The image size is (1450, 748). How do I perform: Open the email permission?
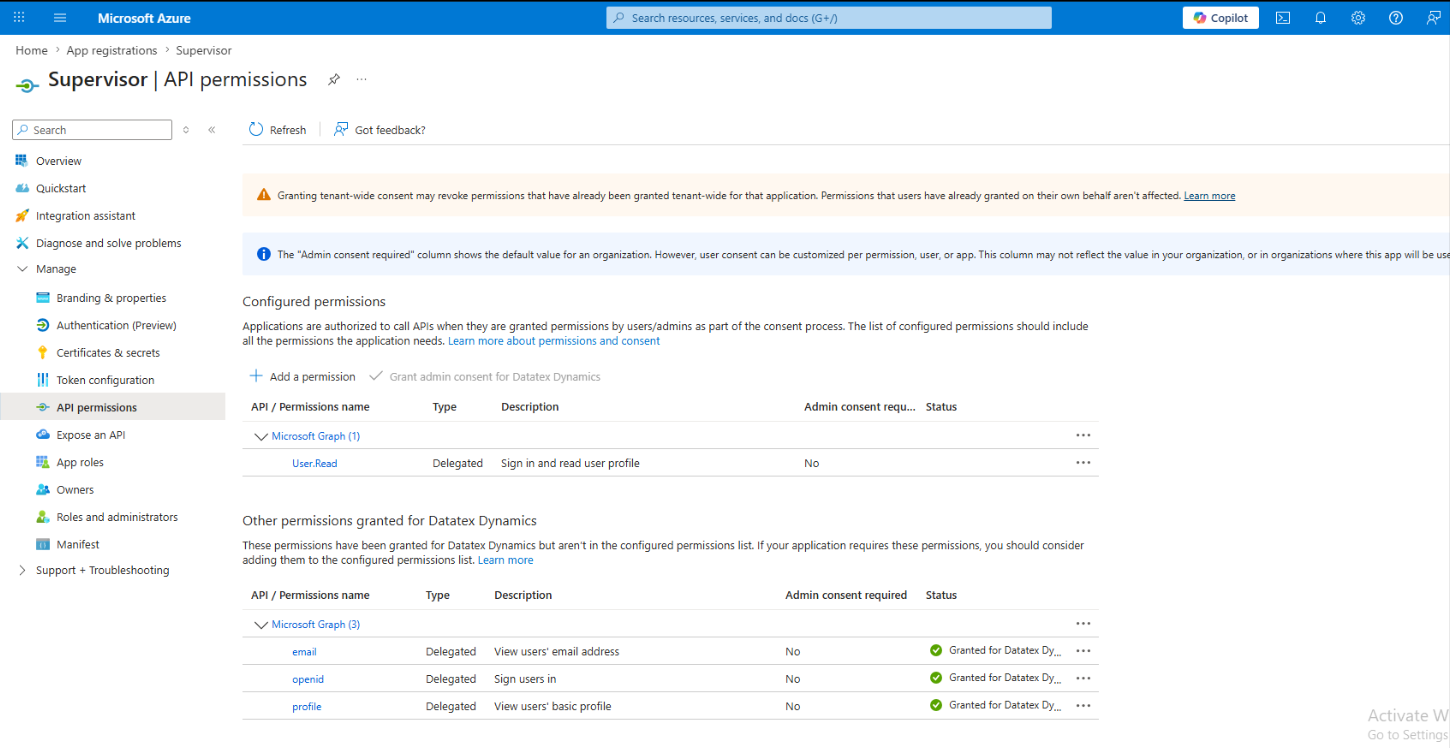pyautogui.click(x=304, y=652)
